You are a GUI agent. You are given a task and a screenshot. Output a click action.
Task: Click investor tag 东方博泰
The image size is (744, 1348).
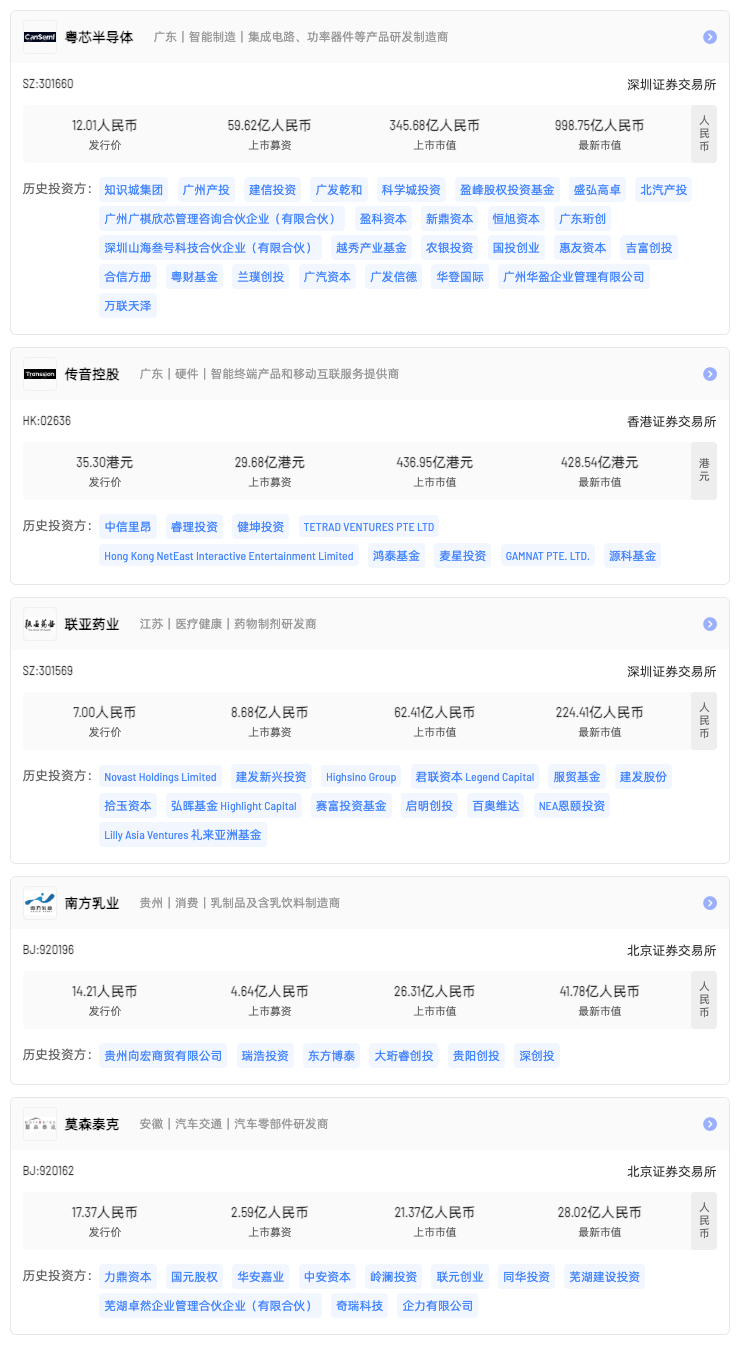click(331, 1056)
